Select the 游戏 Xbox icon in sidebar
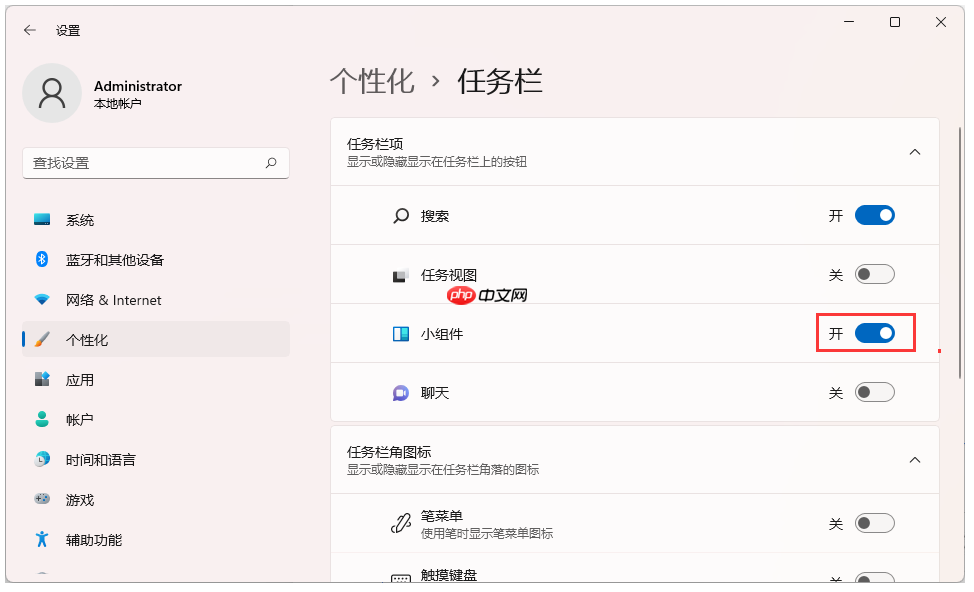Viewport: 974px width, 592px height. coord(40,499)
